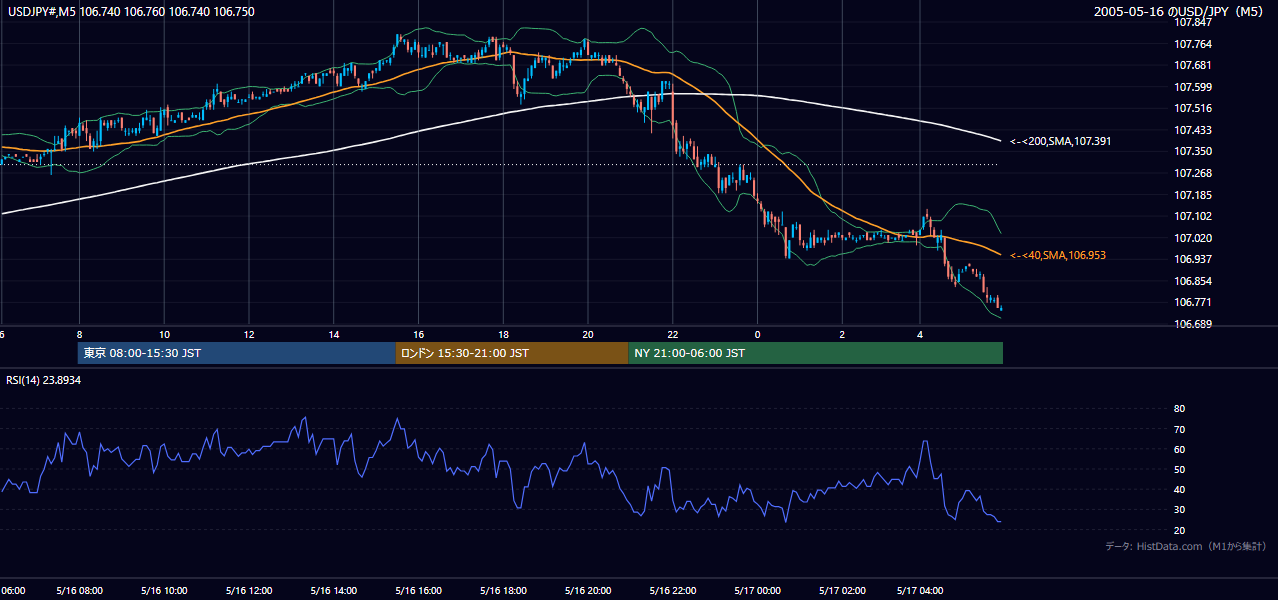Click the 40 SMA 106.953 line label
The height and width of the screenshot is (600, 1278).
(x=1057, y=256)
